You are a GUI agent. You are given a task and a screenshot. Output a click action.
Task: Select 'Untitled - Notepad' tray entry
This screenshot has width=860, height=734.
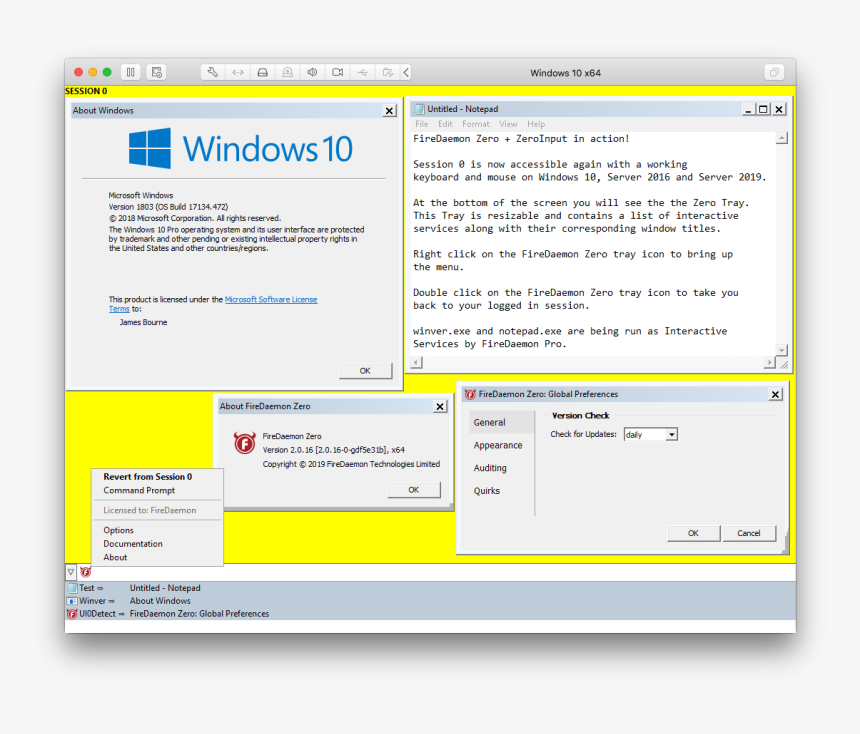pos(165,588)
